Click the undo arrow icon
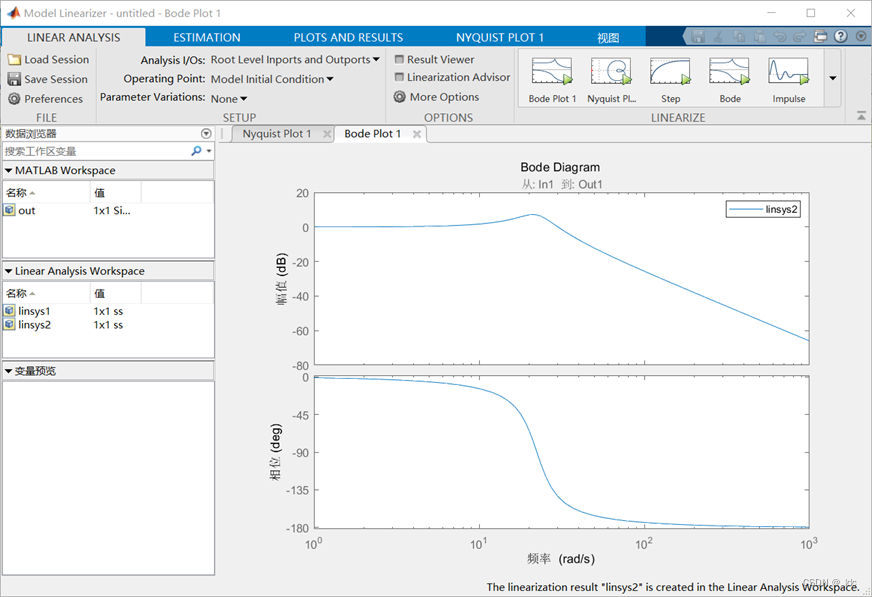The width and height of the screenshot is (872, 597). [x=780, y=37]
